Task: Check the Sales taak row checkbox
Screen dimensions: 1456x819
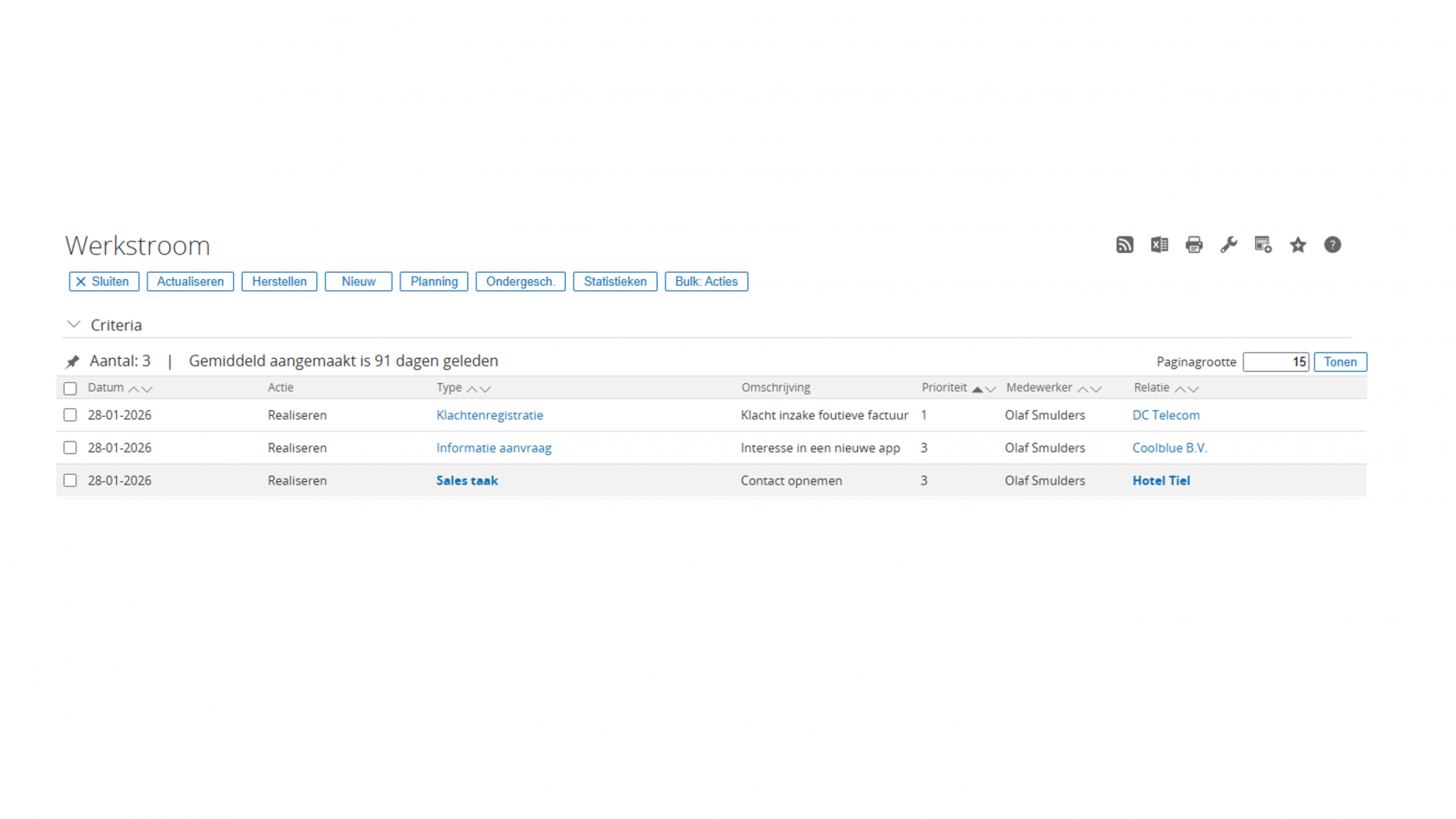Action: pos(70,480)
